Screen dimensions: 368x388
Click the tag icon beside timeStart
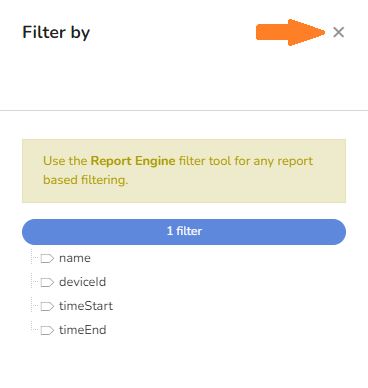pyautogui.click(x=47, y=306)
